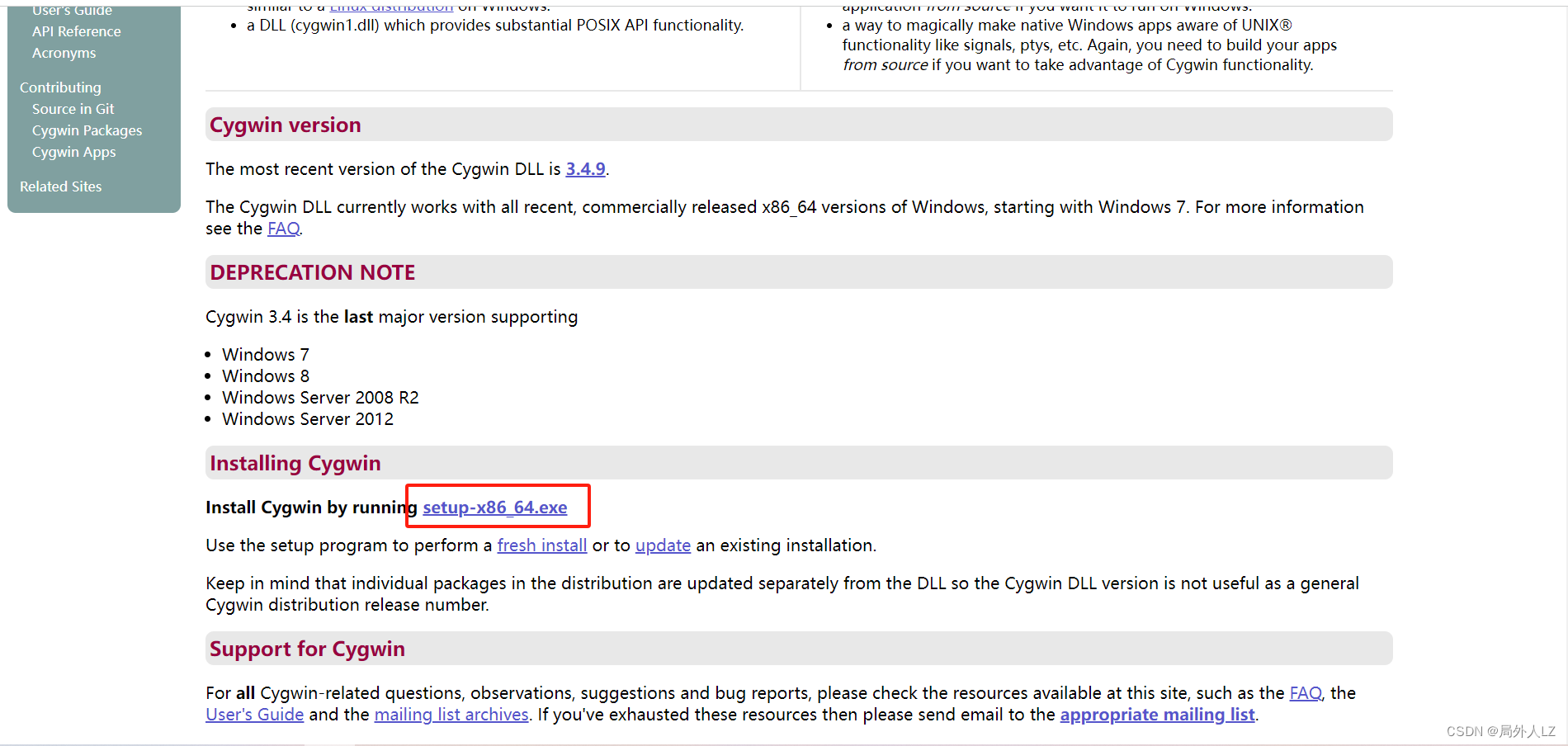Download setup-x86_64.exe installer link
1568x746 pixels.
[494, 508]
